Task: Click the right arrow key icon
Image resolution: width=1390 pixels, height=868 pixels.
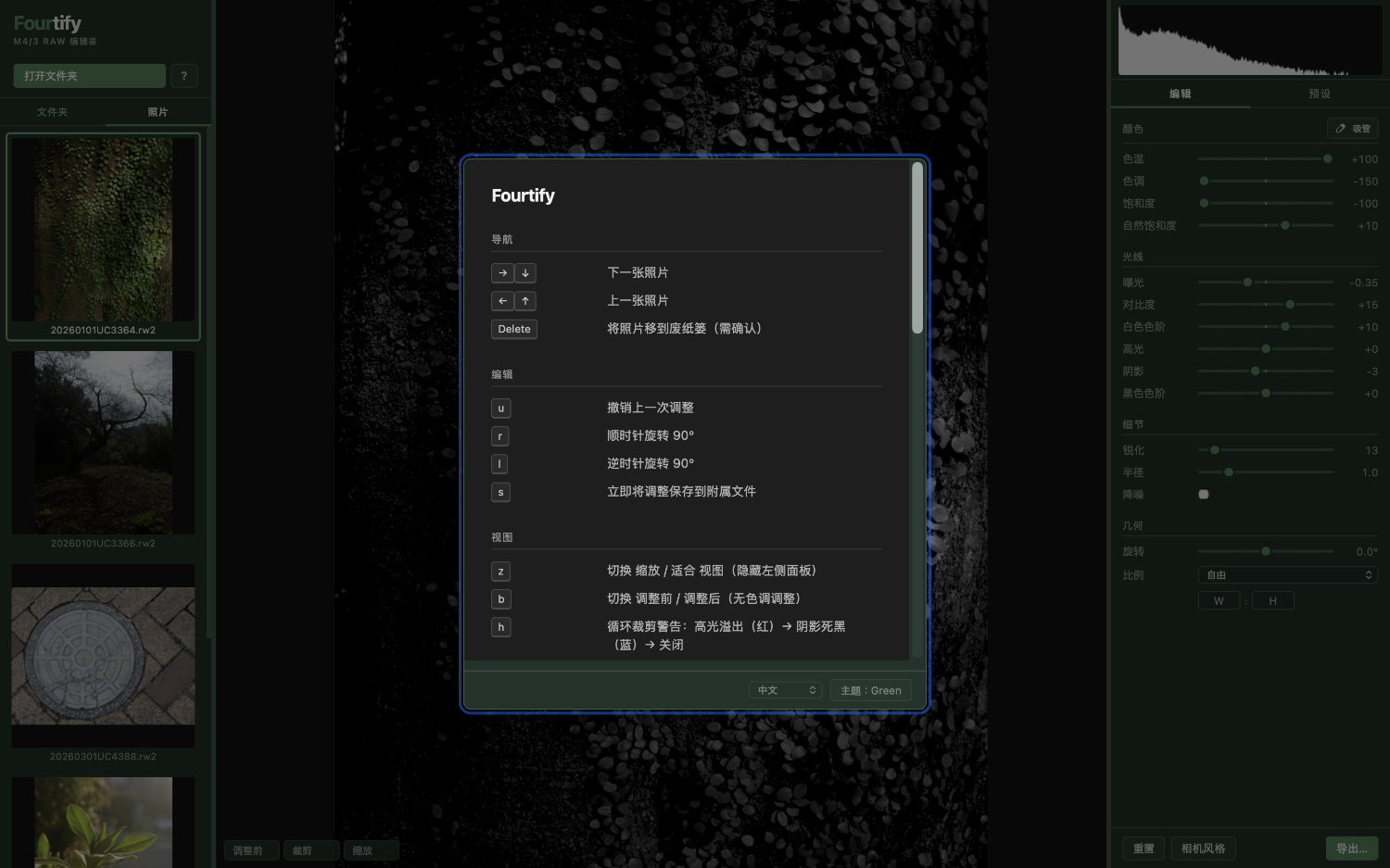Action: [502, 273]
